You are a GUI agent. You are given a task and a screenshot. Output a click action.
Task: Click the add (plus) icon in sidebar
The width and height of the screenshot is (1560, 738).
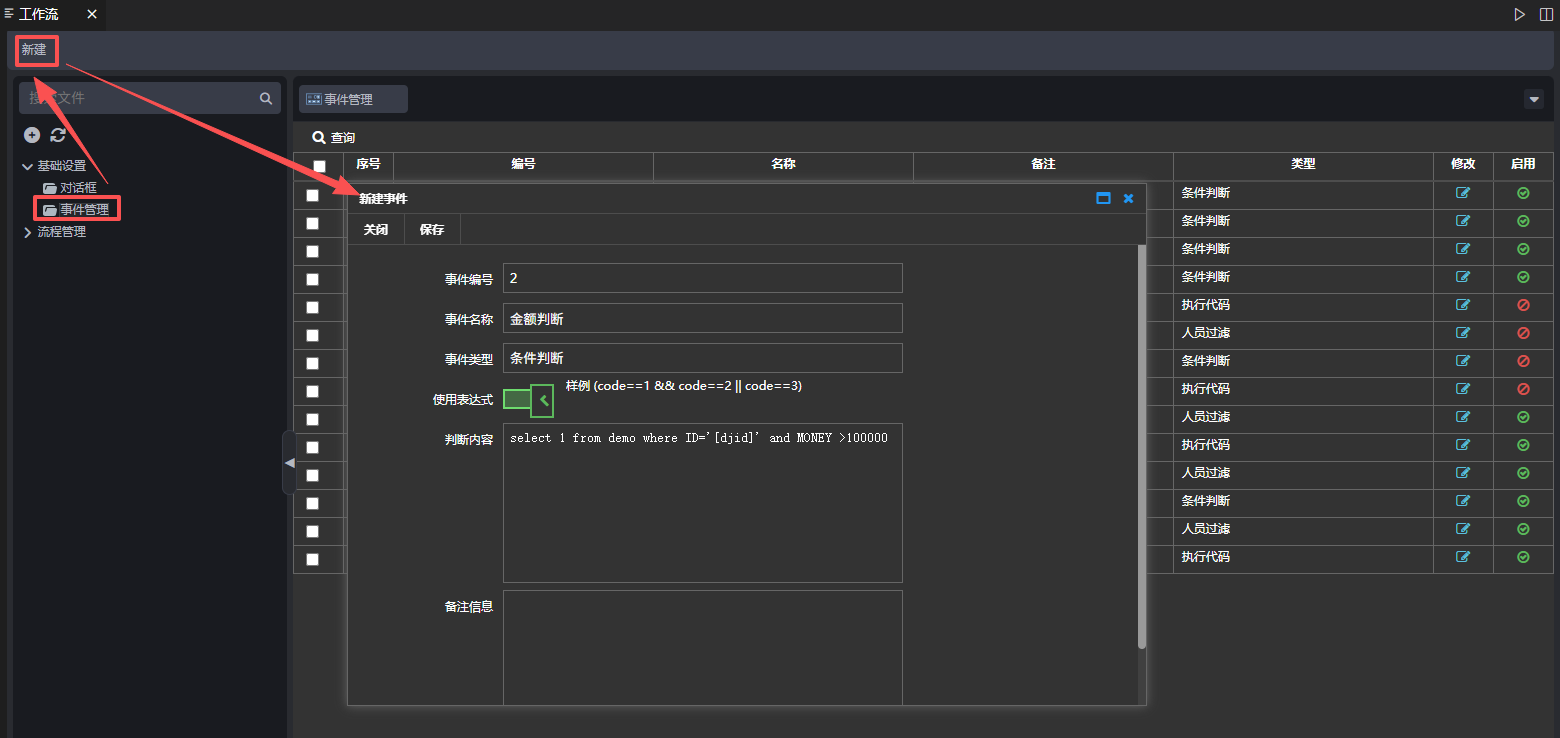point(32,135)
